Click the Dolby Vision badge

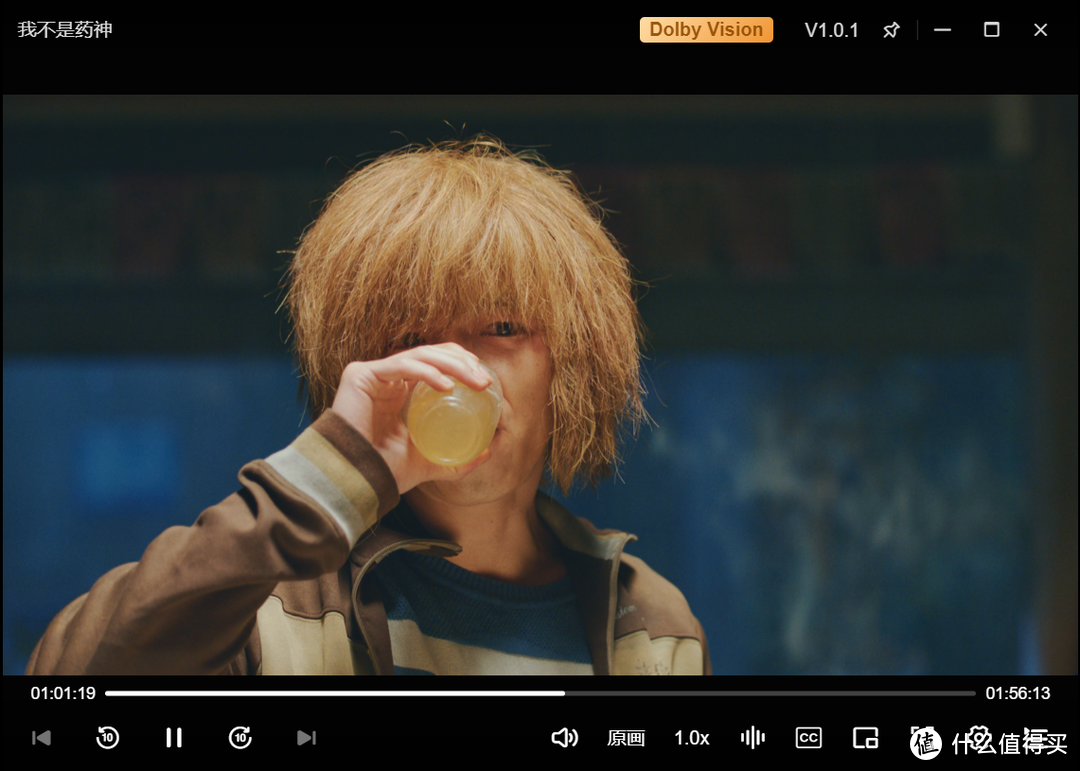pos(706,30)
